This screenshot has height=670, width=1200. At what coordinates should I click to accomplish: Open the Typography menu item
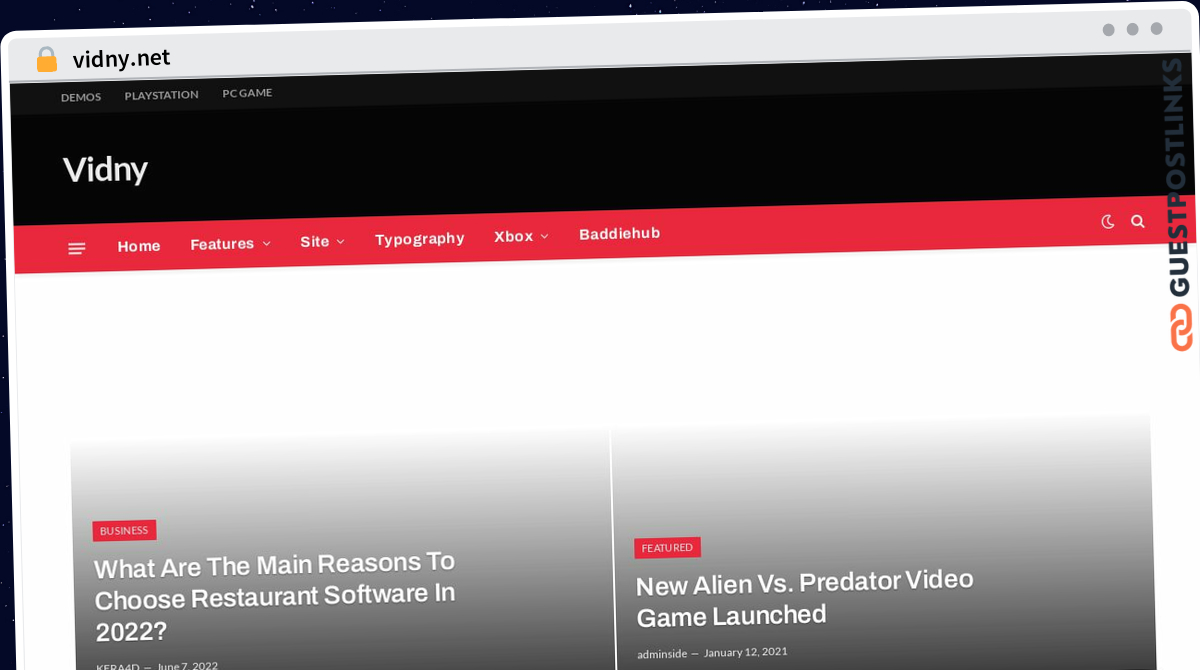tap(420, 239)
